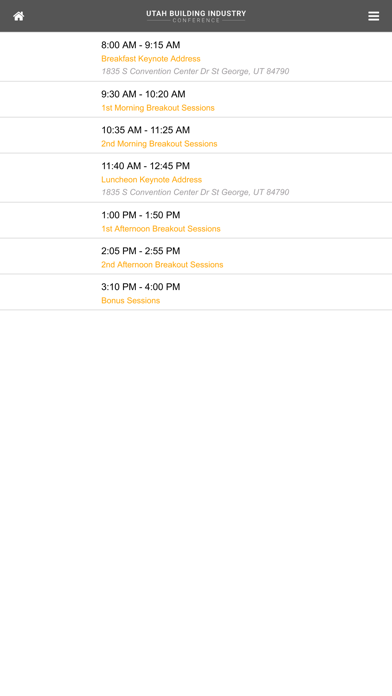Select the 1:00 PM - 1:50 PM time slot
This screenshot has width=392, height=696.
pyautogui.click(x=141, y=215)
